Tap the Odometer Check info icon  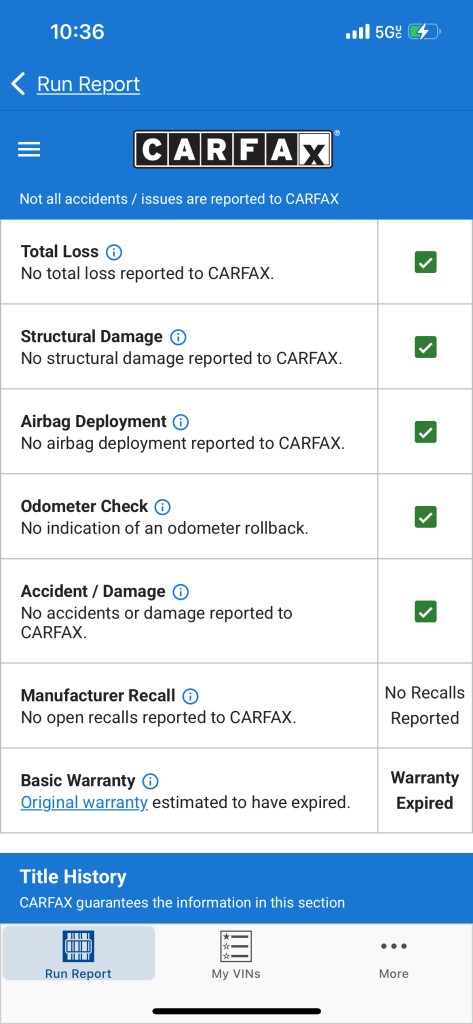[162, 507]
